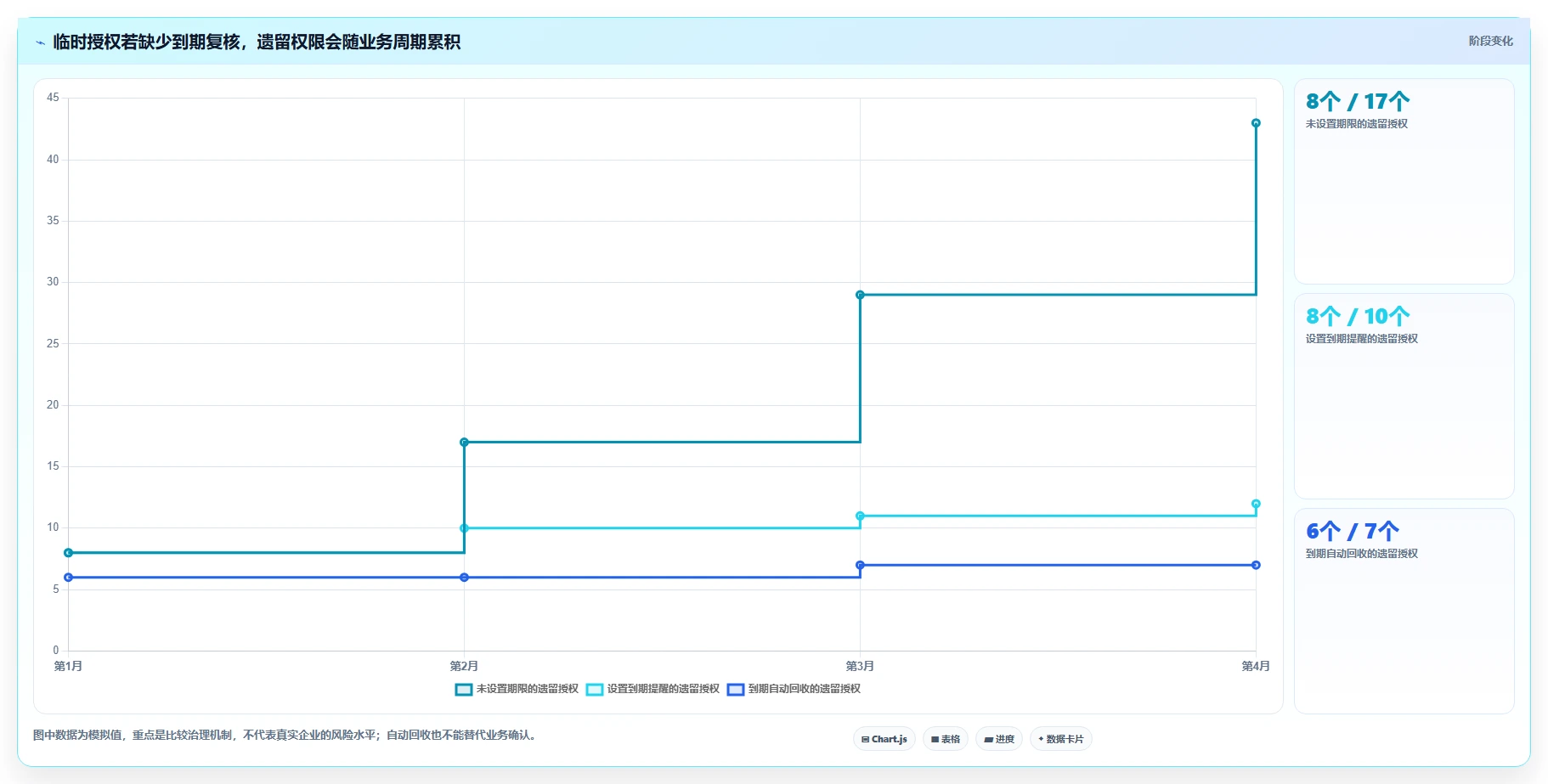The height and width of the screenshot is (784, 1548).
Task: Select the blue data point at 7 in 第3月
Action: tap(860, 565)
